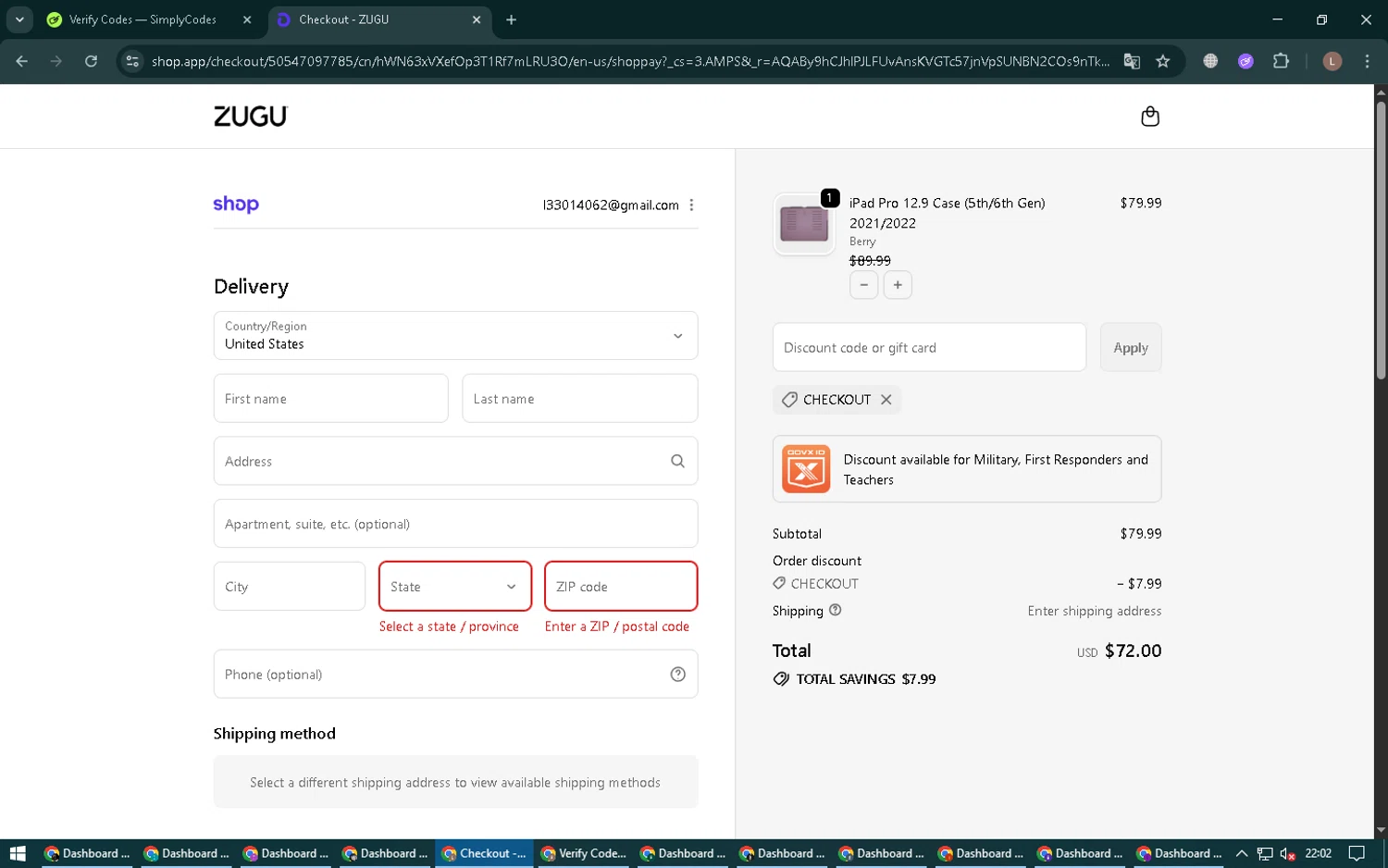Click the TOTAL SAVINGS $7.99 text
Viewport: 1388px width, 868px height.
865,679
